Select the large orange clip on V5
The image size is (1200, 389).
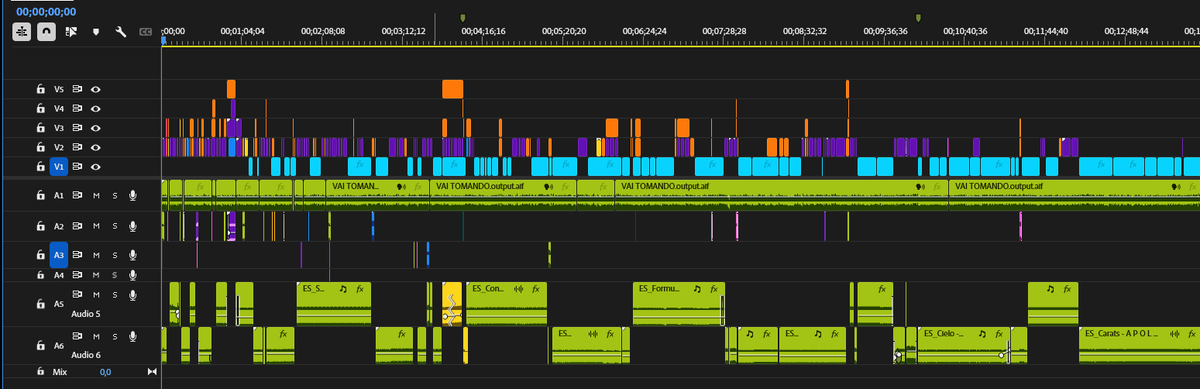click(453, 89)
